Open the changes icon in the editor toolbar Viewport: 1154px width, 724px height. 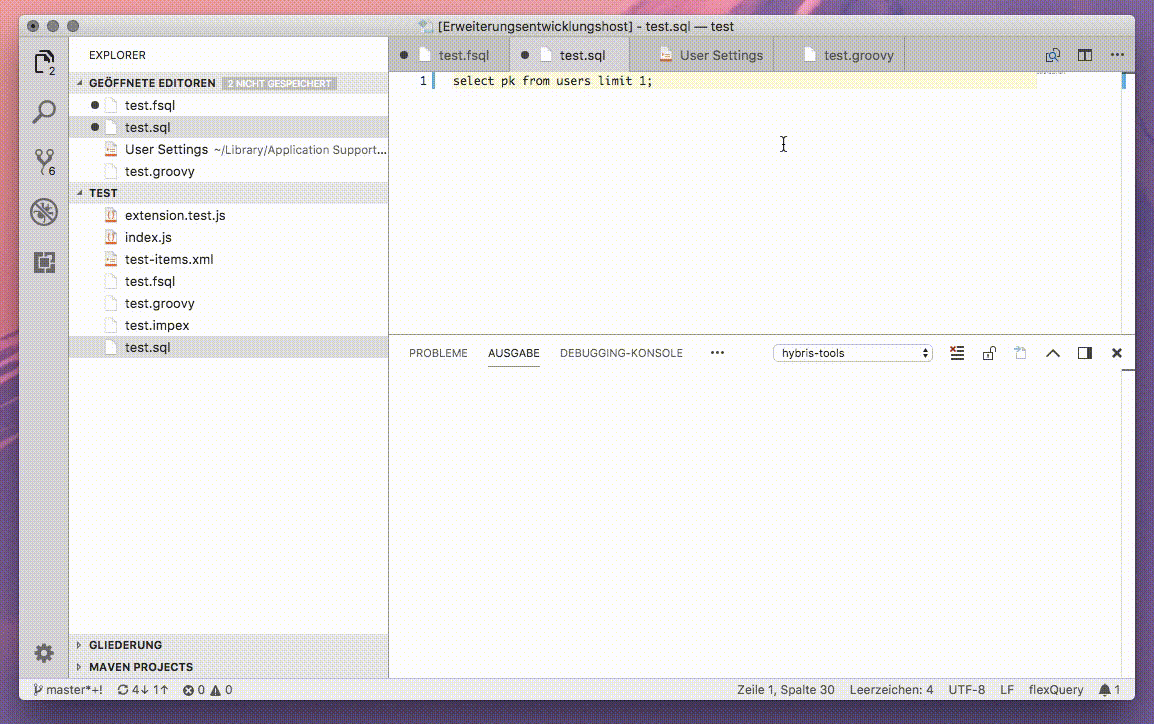1052,55
